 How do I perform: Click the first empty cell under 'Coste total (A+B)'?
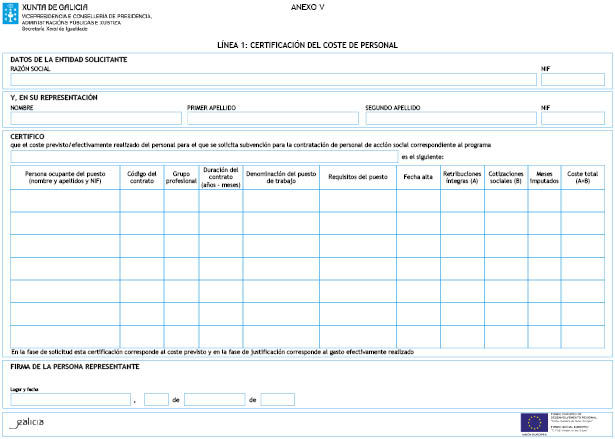(x=583, y=201)
